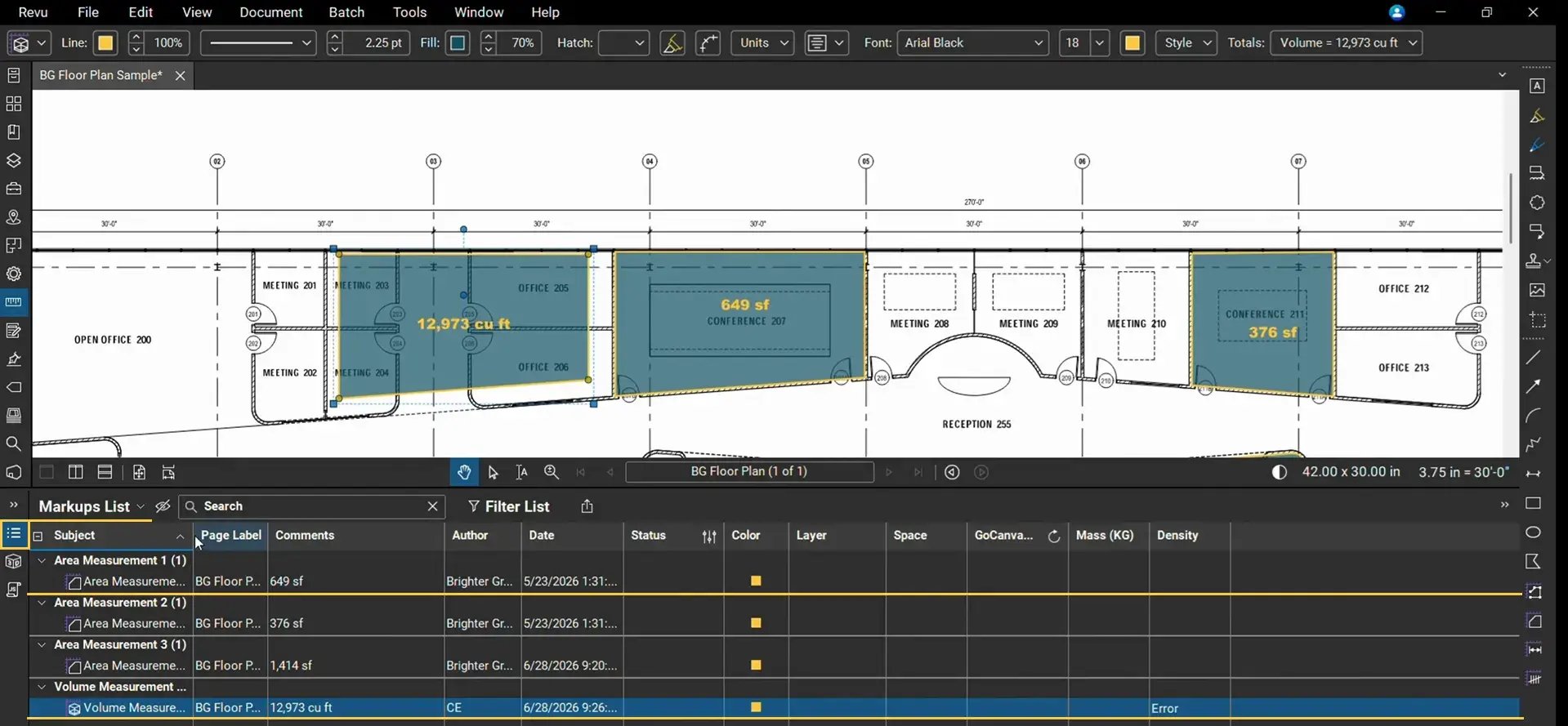Select the Pen tool in right toolbar

click(1536, 145)
